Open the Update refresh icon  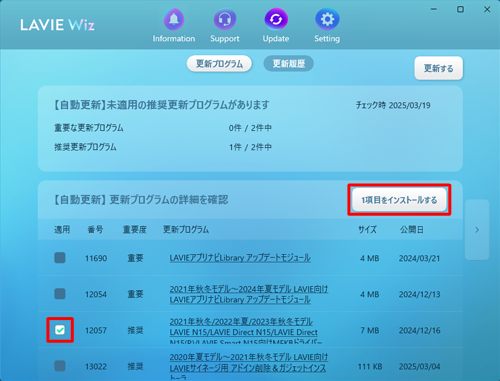pos(276,20)
